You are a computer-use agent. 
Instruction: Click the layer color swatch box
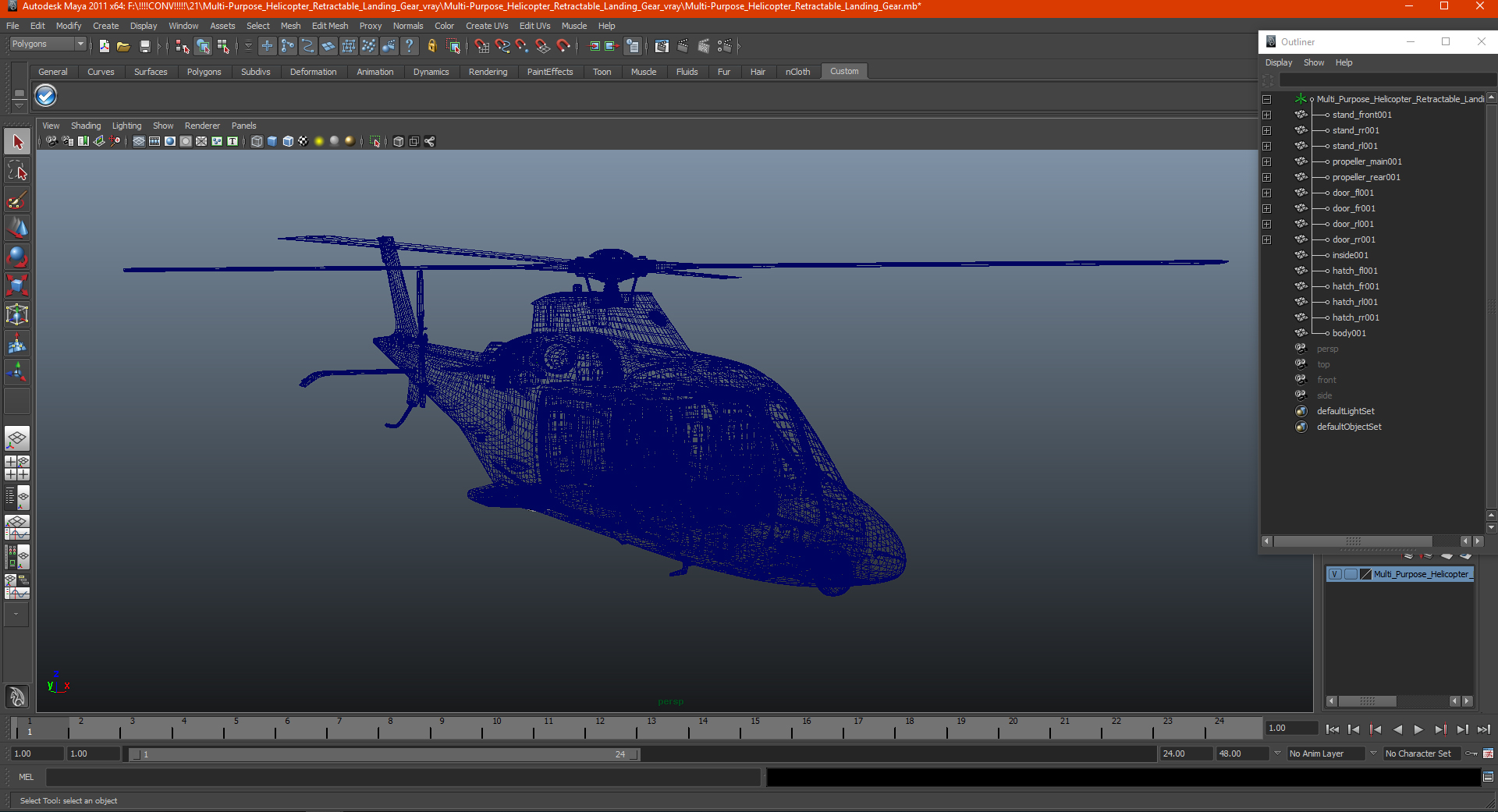[1366, 574]
